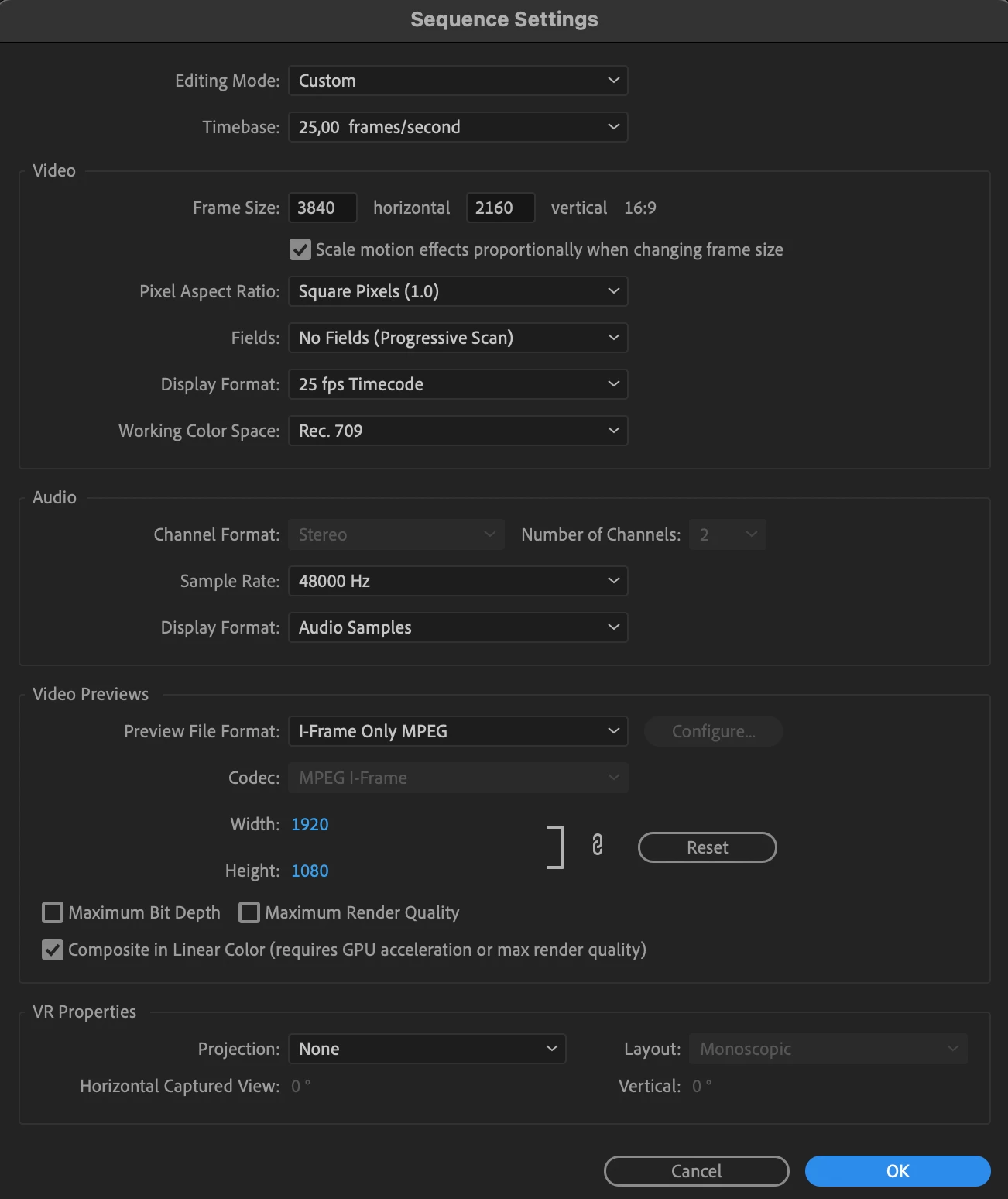This screenshot has height=1199, width=1008.
Task: Enable Maximum Render Quality checkbox
Action: tap(249, 912)
